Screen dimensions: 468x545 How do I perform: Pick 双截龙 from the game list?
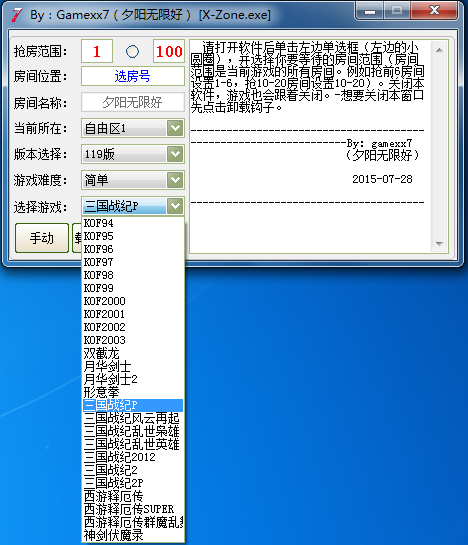coord(133,353)
